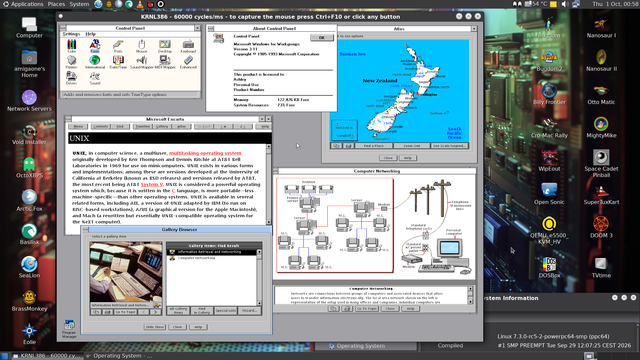Open Computer Networking window's control-menu box
This screenshot has width=640, height=360.
pyautogui.click(x=276, y=171)
